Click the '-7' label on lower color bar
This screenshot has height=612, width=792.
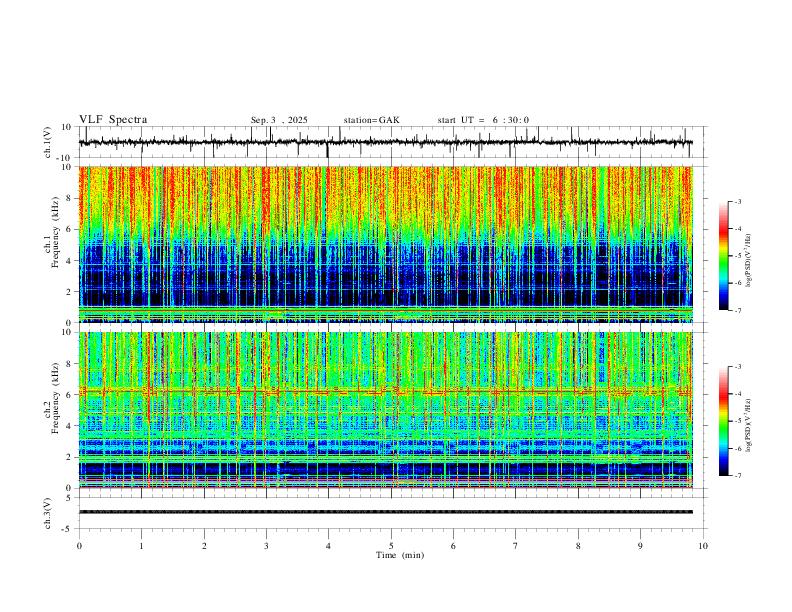738,476
